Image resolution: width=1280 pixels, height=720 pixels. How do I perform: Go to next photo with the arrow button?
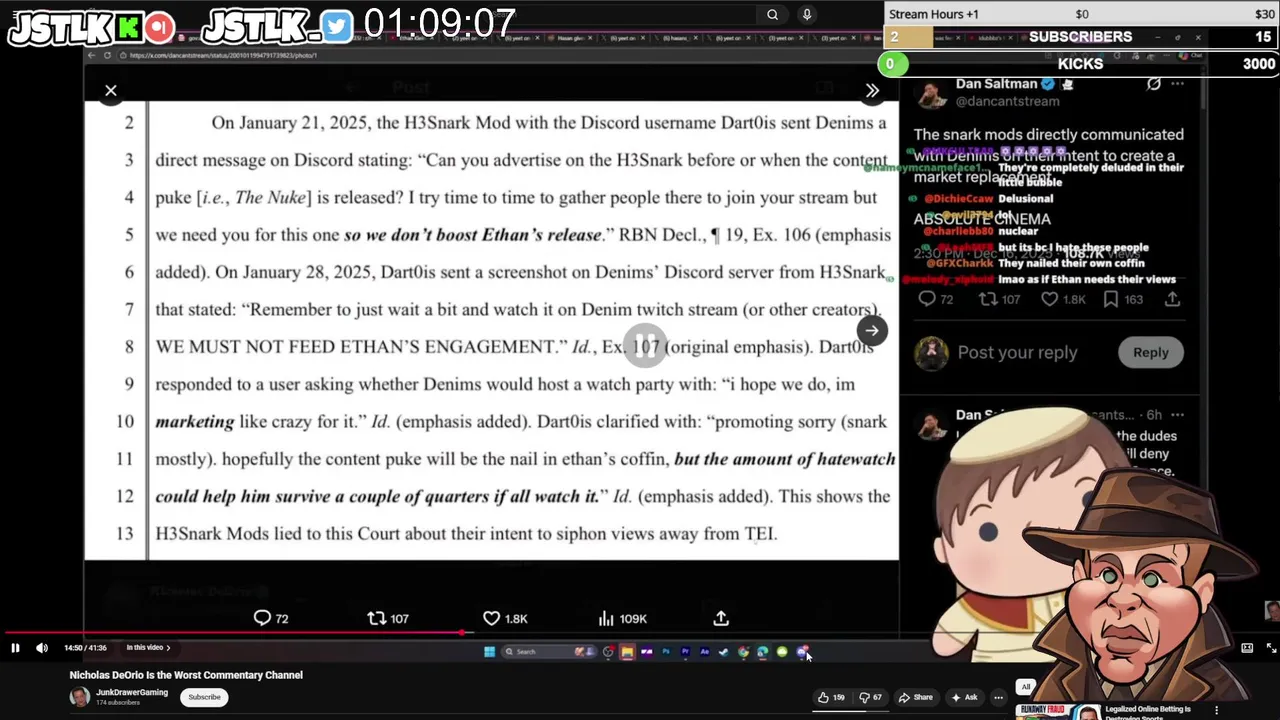[872, 331]
